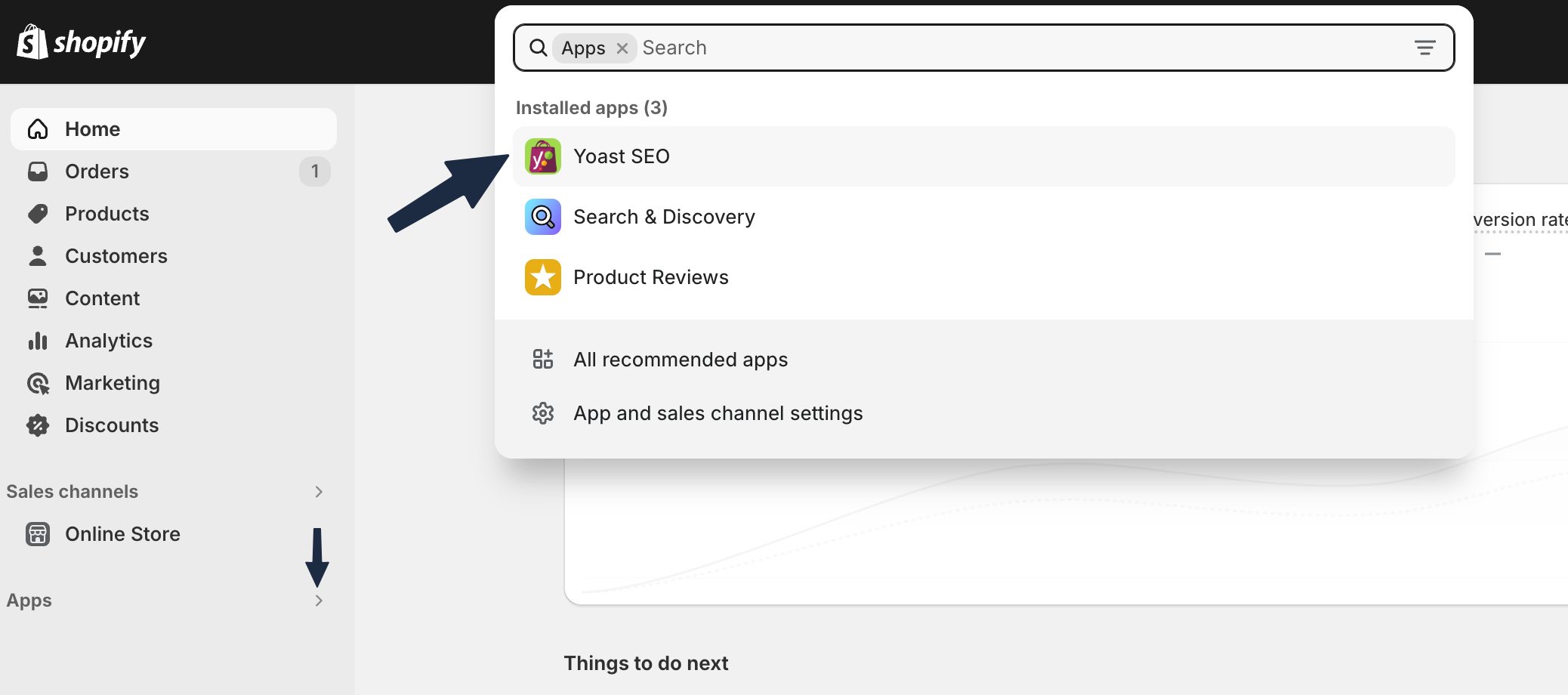Select the Product Reviews star icon
This screenshot has height=695, width=1568.
click(x=542, y=277)
